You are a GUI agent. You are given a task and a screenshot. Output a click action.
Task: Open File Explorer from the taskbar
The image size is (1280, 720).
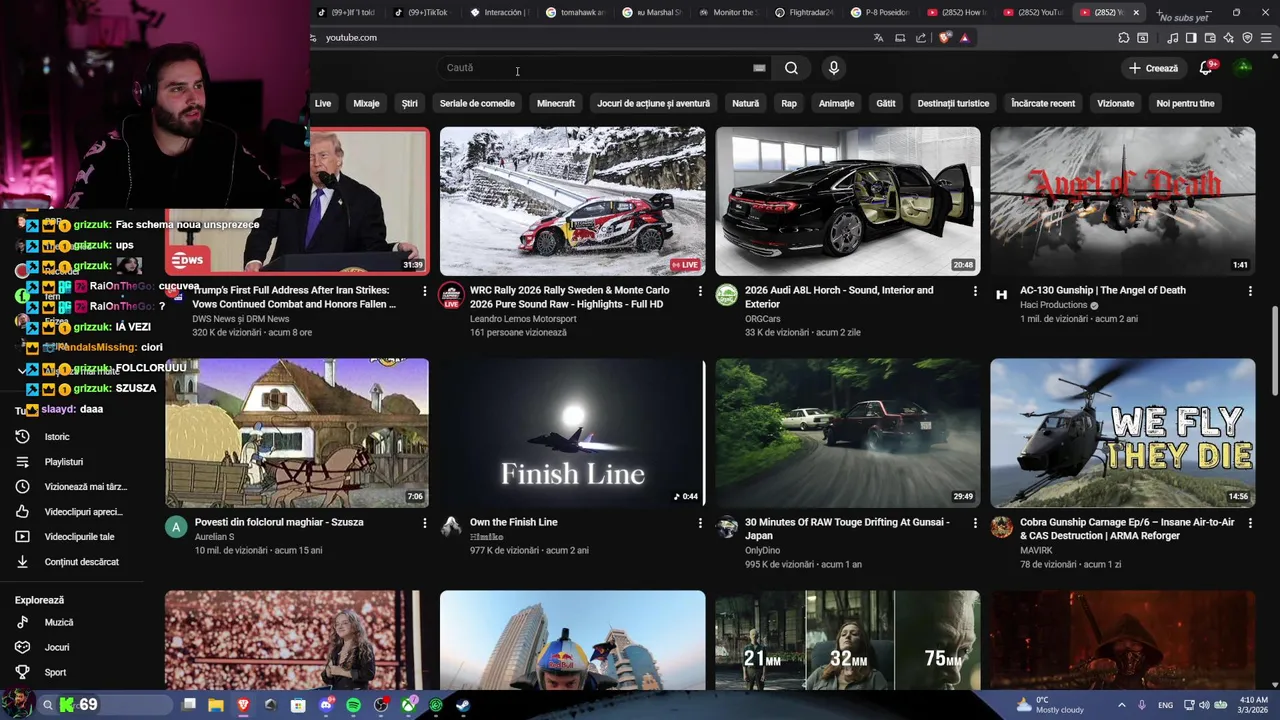point(216,705)
